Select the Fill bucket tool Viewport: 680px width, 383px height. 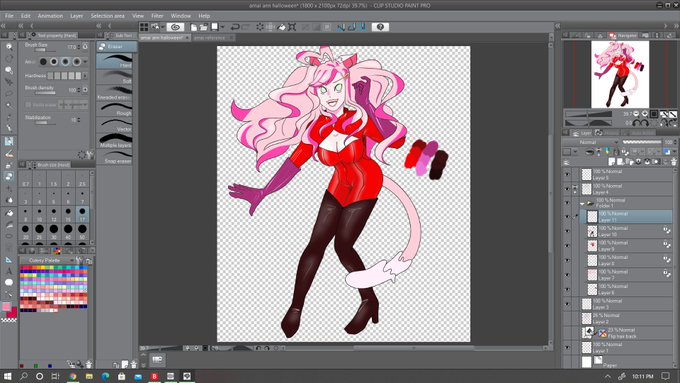tap(9, 213)
